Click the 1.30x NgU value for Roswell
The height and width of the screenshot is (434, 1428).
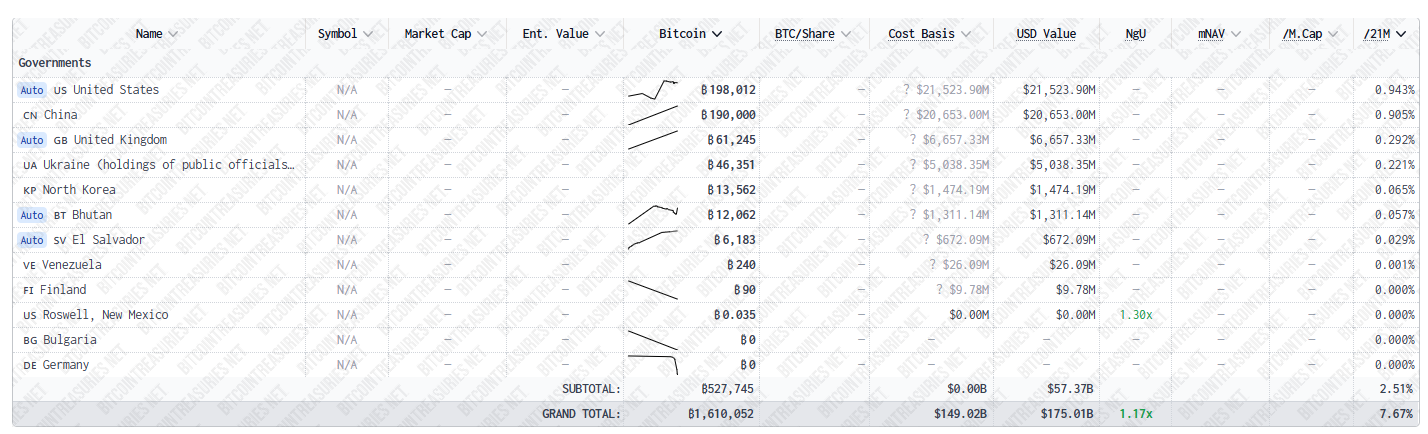[1136, 315]
